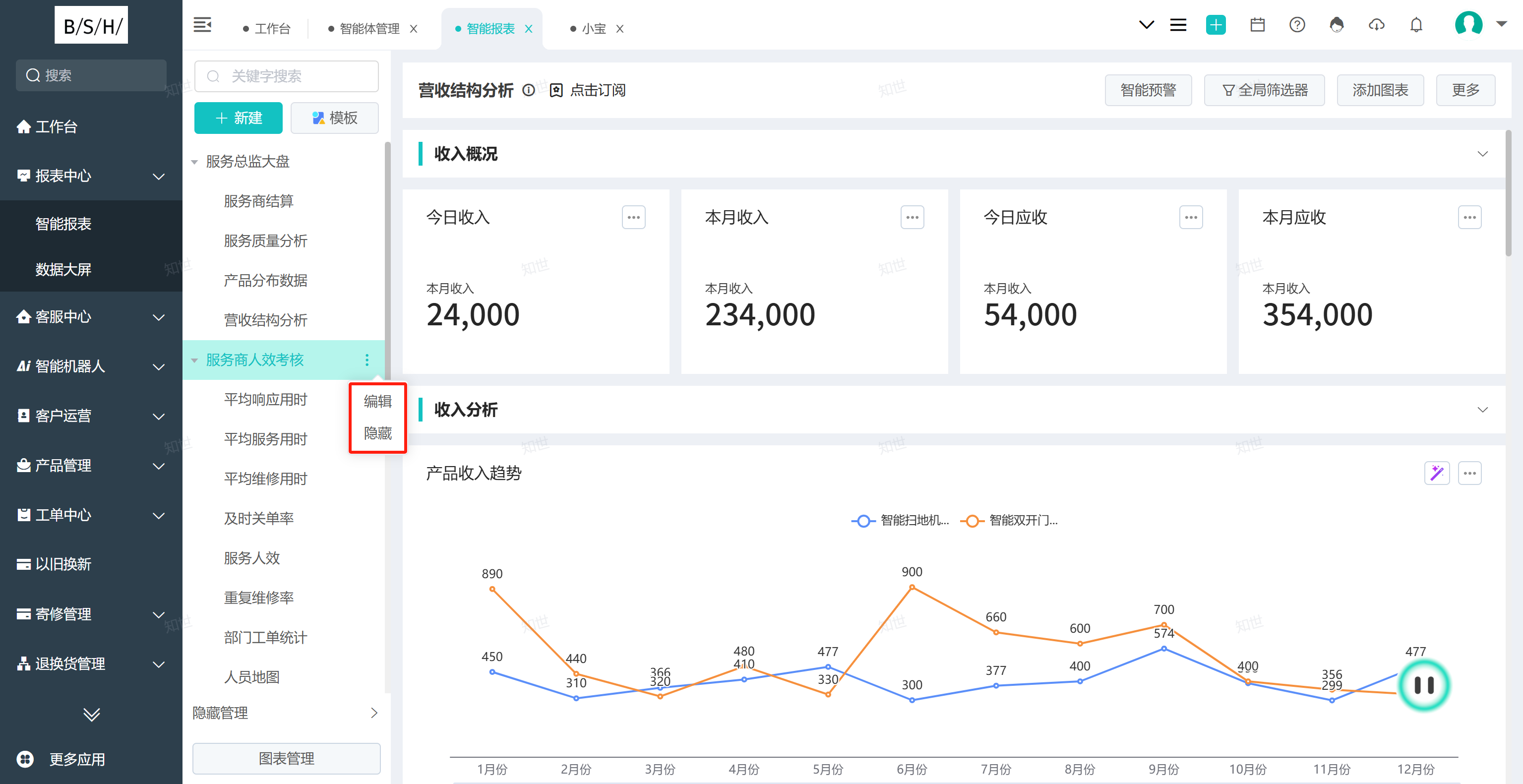
Task: Open 智能预警
Action: coord(1148,90)
